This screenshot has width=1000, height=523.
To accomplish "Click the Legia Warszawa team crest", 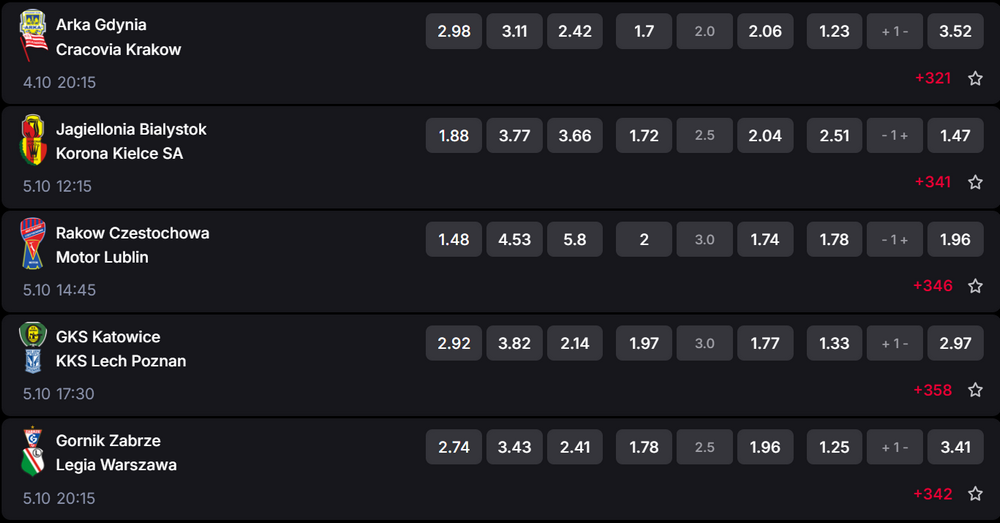I will click(x=33, y=464).
